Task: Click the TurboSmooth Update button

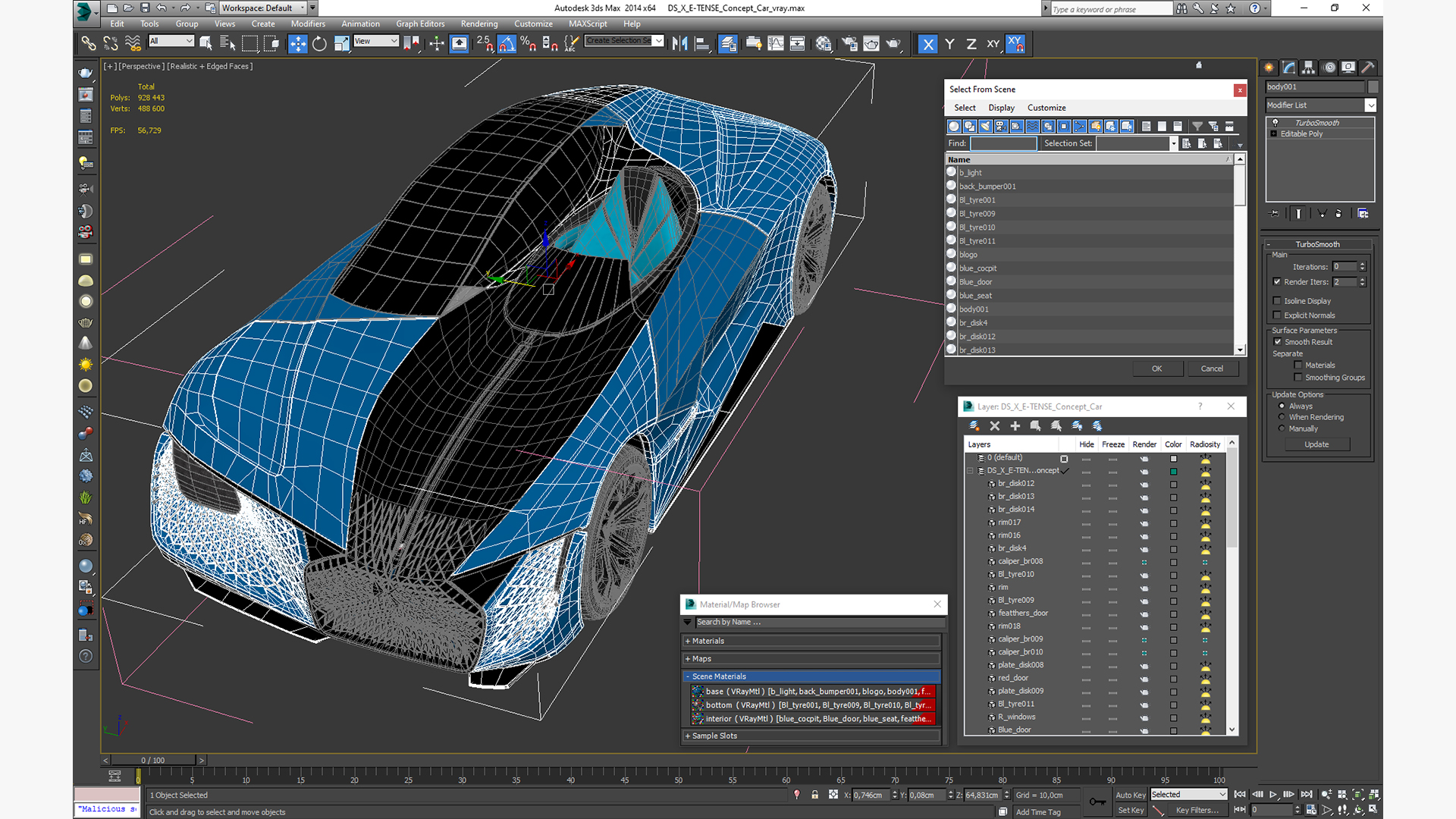Action: 1316,444
